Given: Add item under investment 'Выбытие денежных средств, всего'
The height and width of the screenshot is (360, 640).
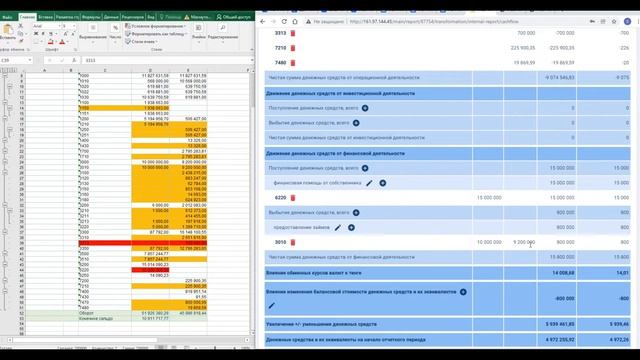Looking at the screenshot, I should (x=356, y=123).
